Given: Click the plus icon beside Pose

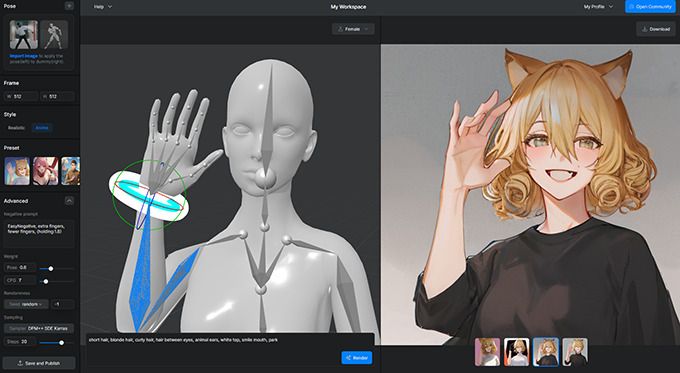Looking at the screenshot, I should pos(69,6).
